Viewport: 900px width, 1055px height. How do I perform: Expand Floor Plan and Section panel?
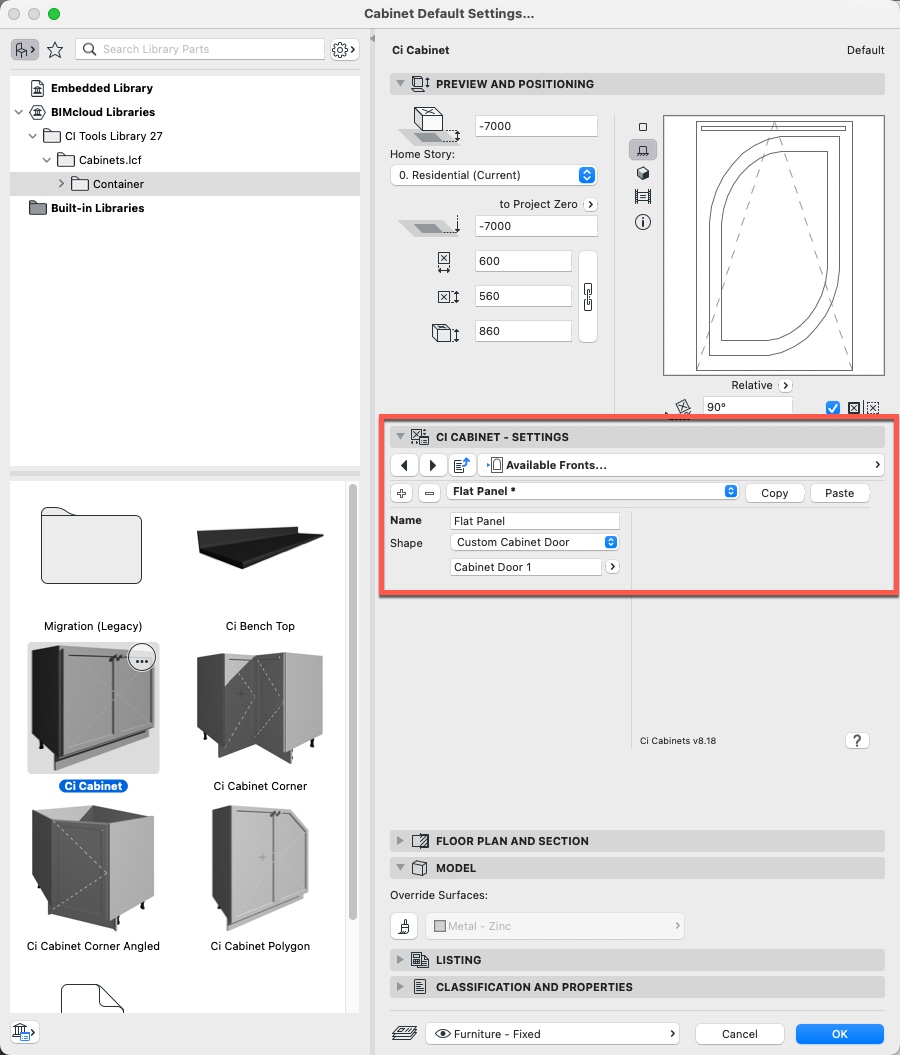(x=400, y=840)
